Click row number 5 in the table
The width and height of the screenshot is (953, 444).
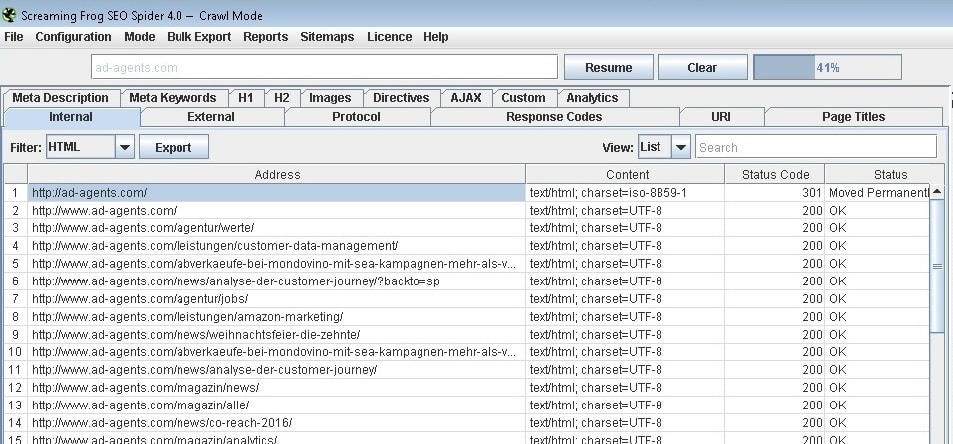tap(16, 264)
